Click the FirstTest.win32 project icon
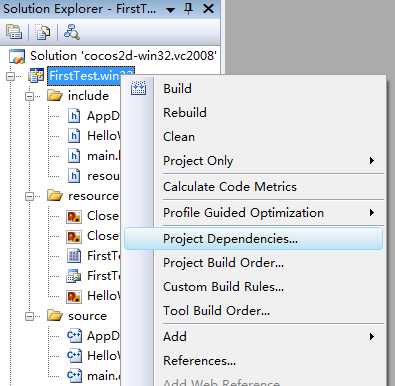395x386 pixels. 36,76
